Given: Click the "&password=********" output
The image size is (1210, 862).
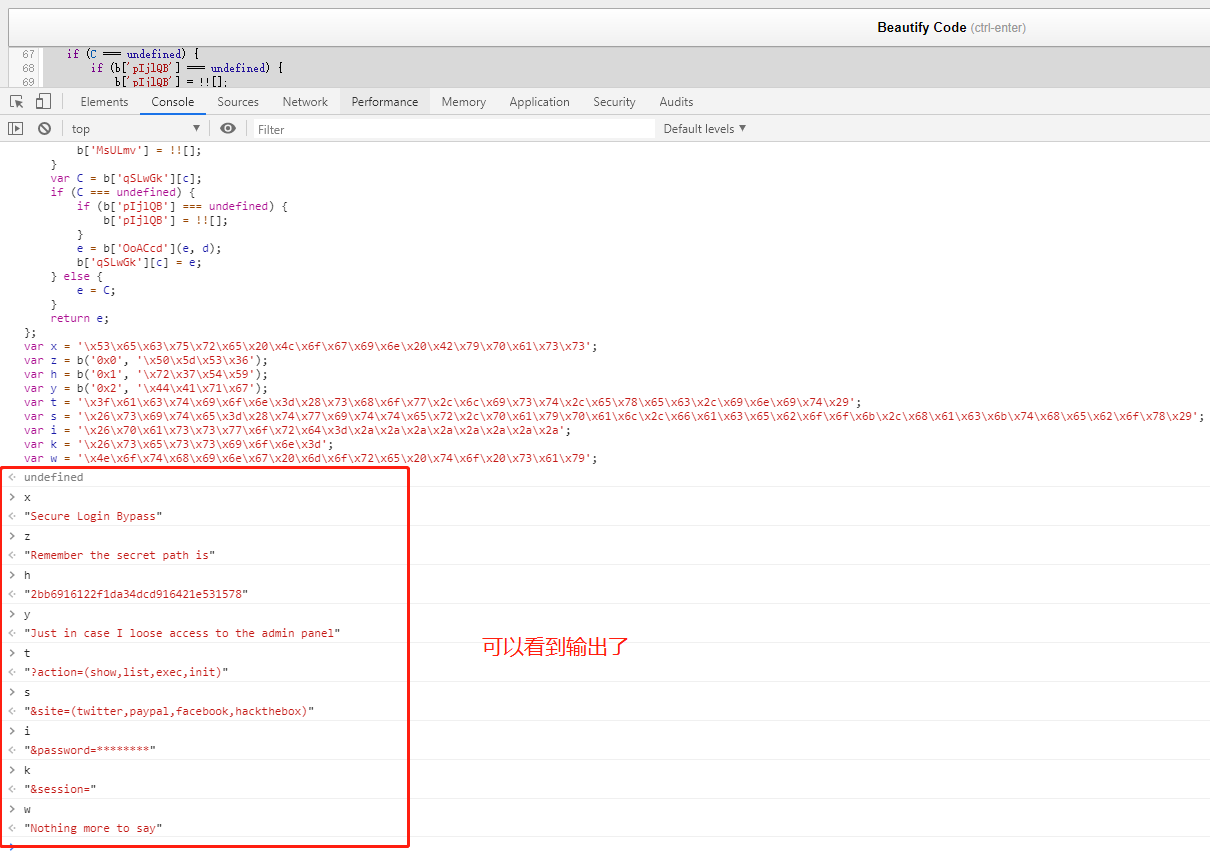Looking at the screenshot, I should click(x=90, y=750).
